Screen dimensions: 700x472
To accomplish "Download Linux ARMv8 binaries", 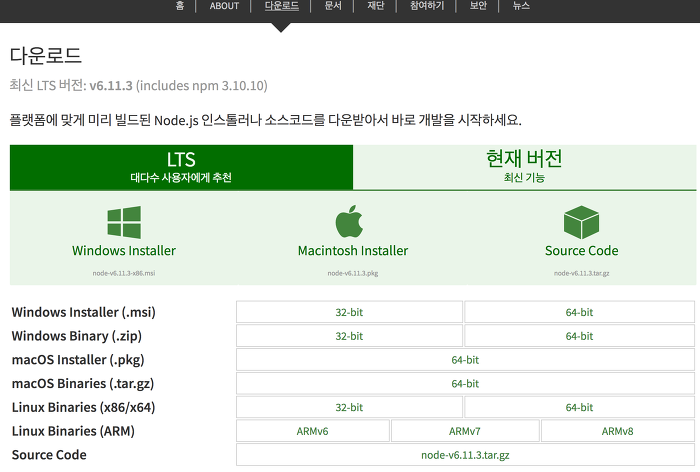I will tap(617, 431).
